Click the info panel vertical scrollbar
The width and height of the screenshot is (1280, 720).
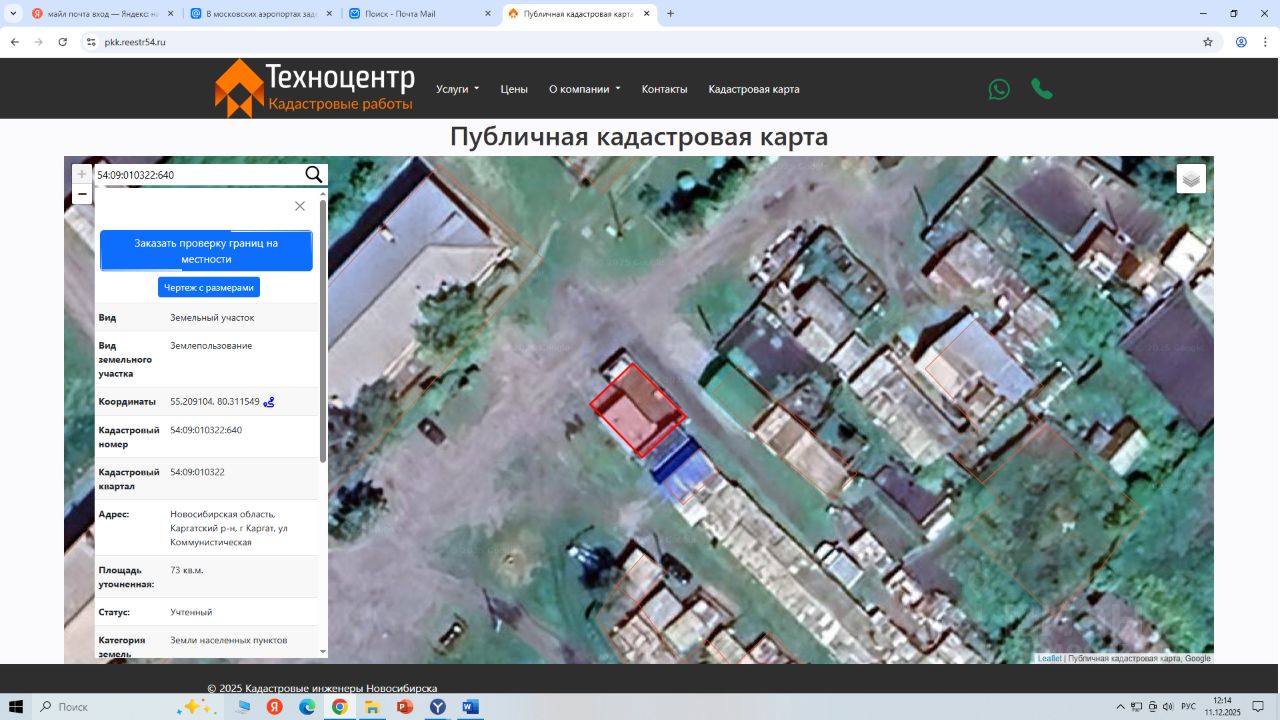click(323, 330)
